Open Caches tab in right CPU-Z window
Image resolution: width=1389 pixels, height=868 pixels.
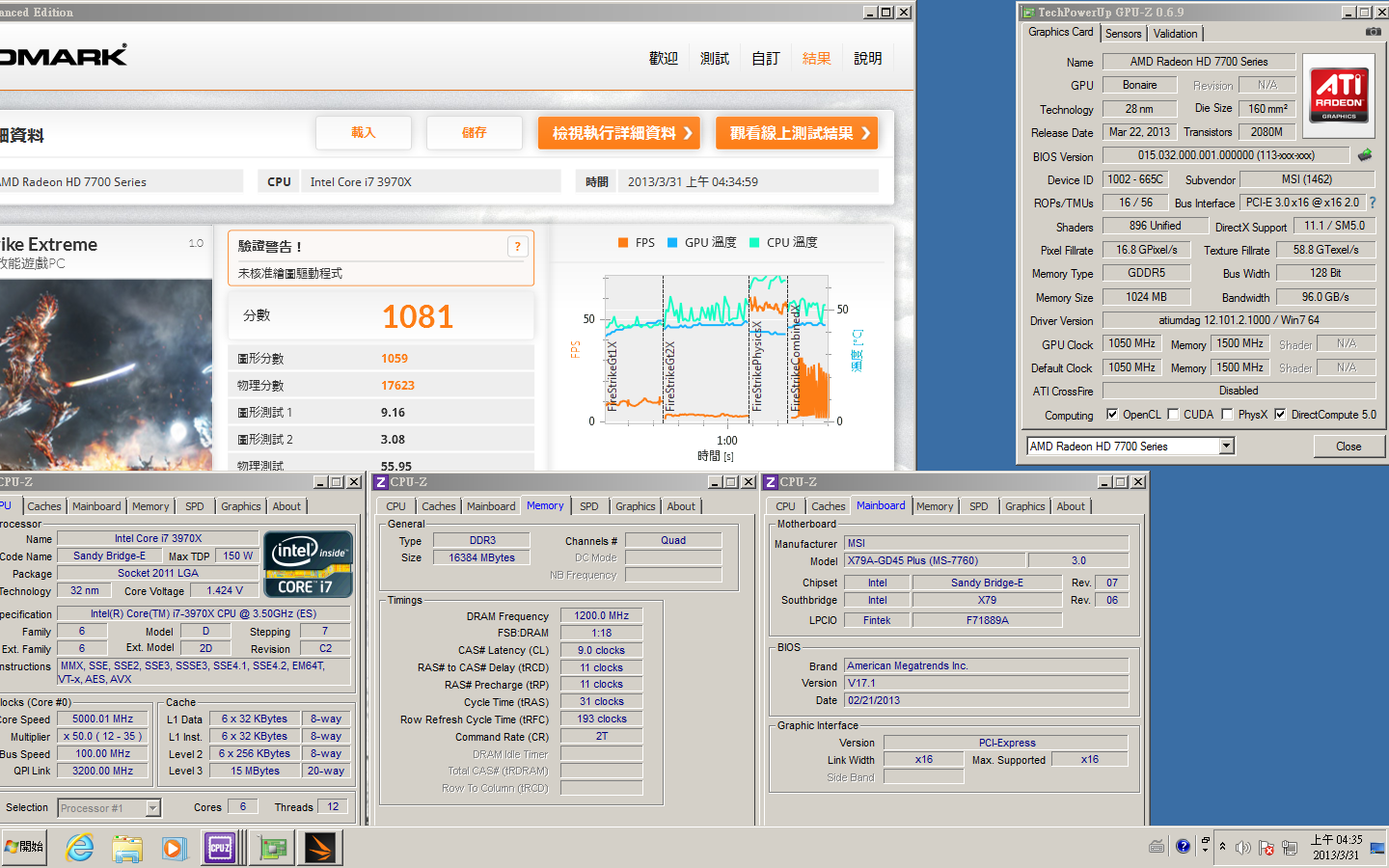coord(829,506)
